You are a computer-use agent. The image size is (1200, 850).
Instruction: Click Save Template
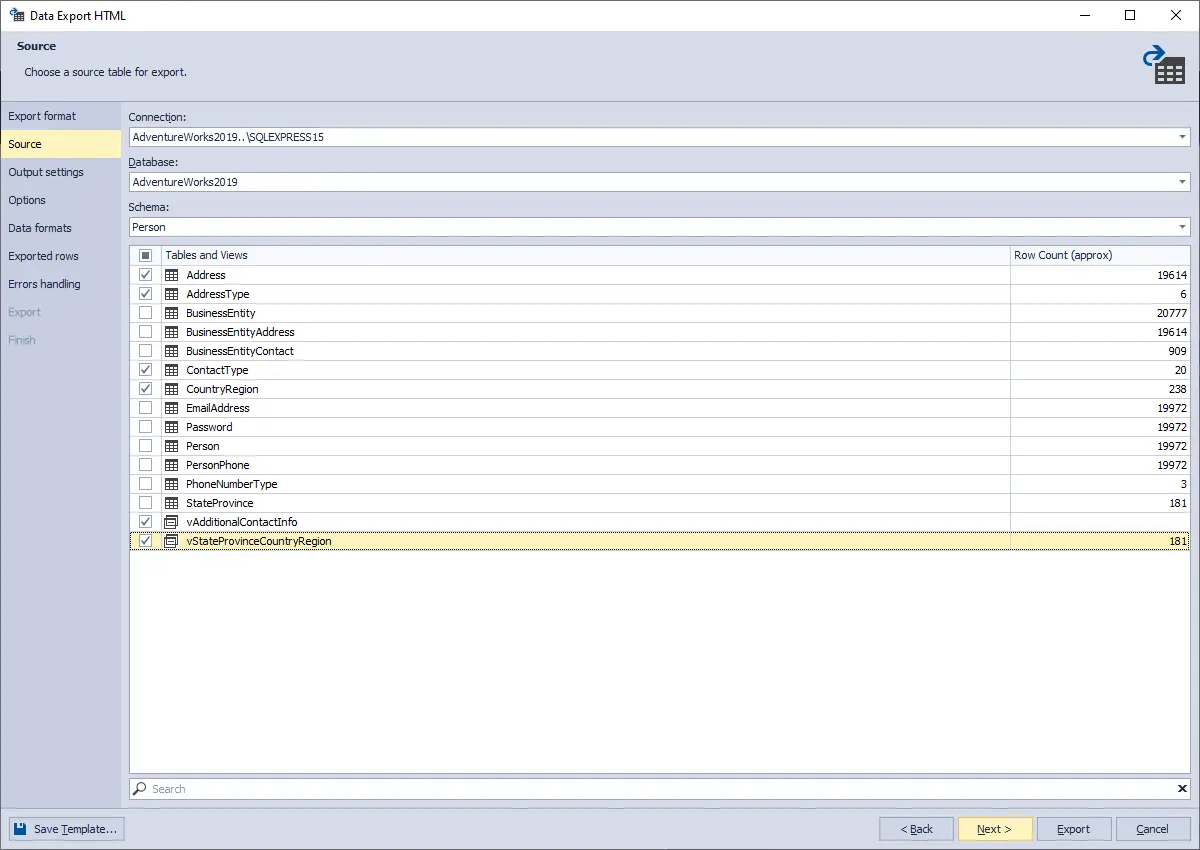pos(66,828)
